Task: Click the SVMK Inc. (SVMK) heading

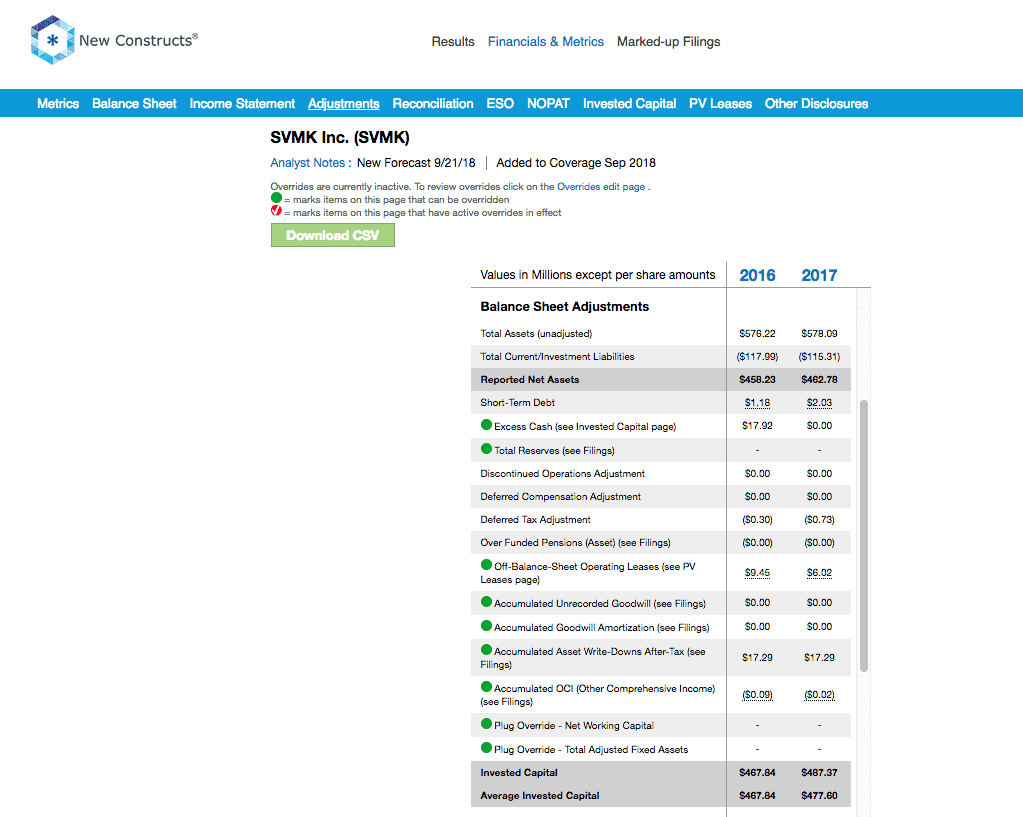Action: pyautogui.click(x=340, y=138)
